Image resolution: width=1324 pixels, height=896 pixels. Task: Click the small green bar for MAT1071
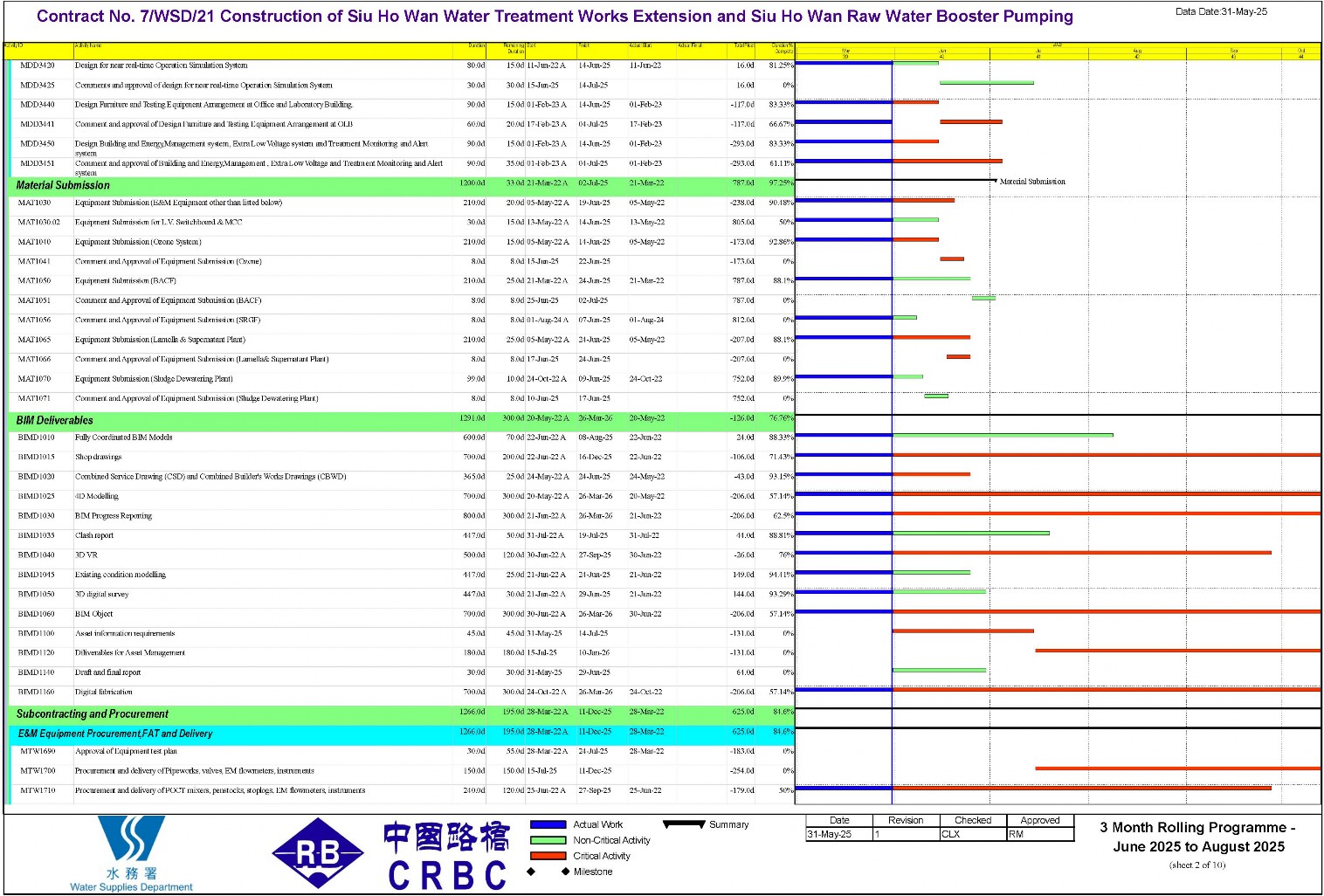(x=936, y=396)
